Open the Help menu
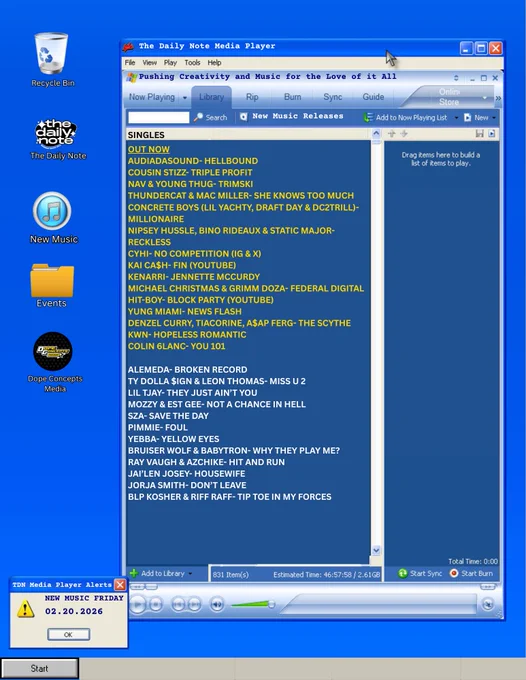The height and width of the screenshot is (680, 526). 214,62
